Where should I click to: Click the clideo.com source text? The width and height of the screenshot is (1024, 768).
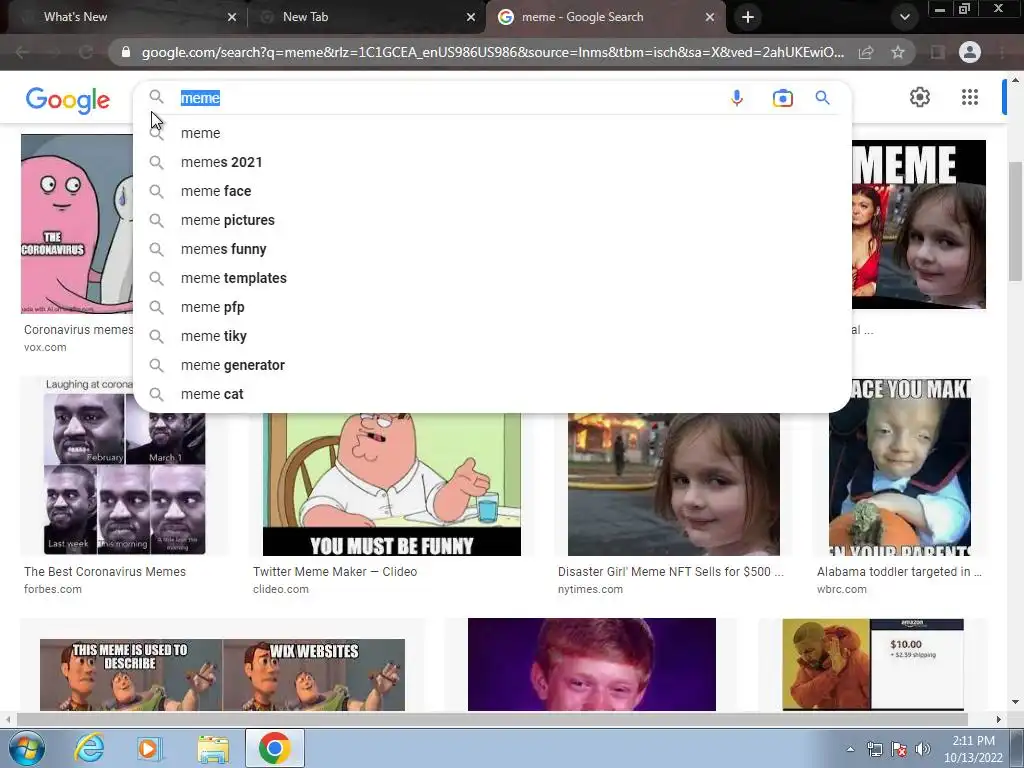click(281, 589)
